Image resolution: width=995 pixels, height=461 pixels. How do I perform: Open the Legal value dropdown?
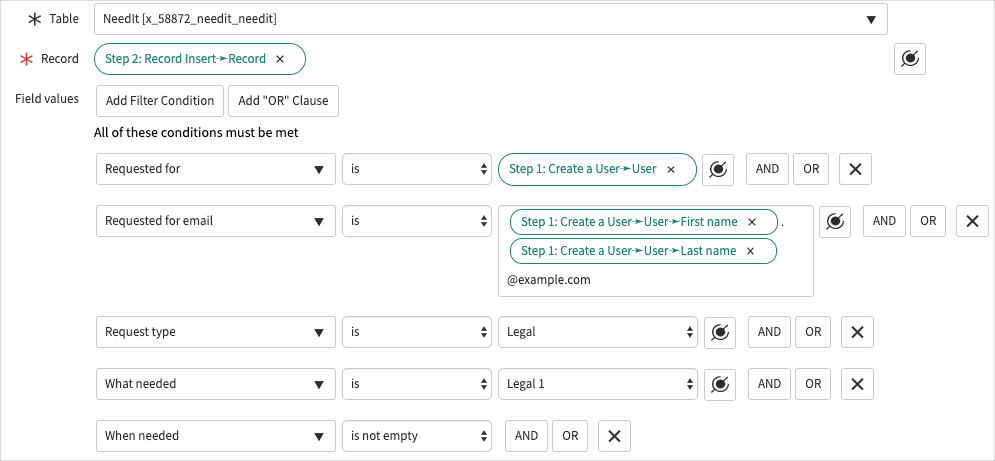(598, 333)
